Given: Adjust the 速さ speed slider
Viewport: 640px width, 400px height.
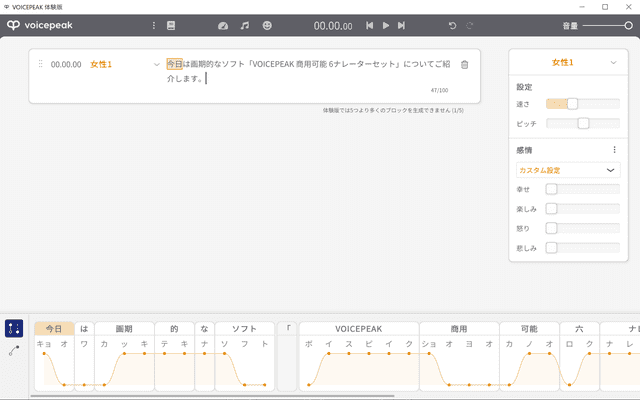Looking at the screenshot, I should pos(582,104).
